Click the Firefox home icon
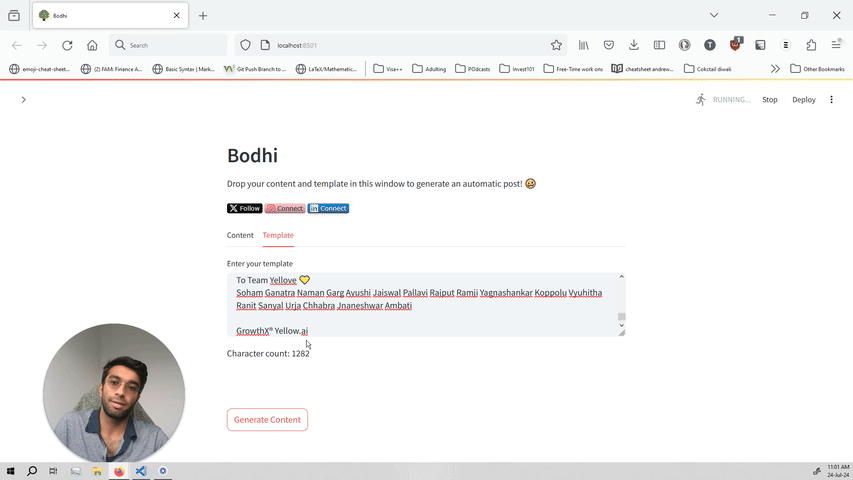The height and width of the screenshot is (480, 853). pos(92,45)
